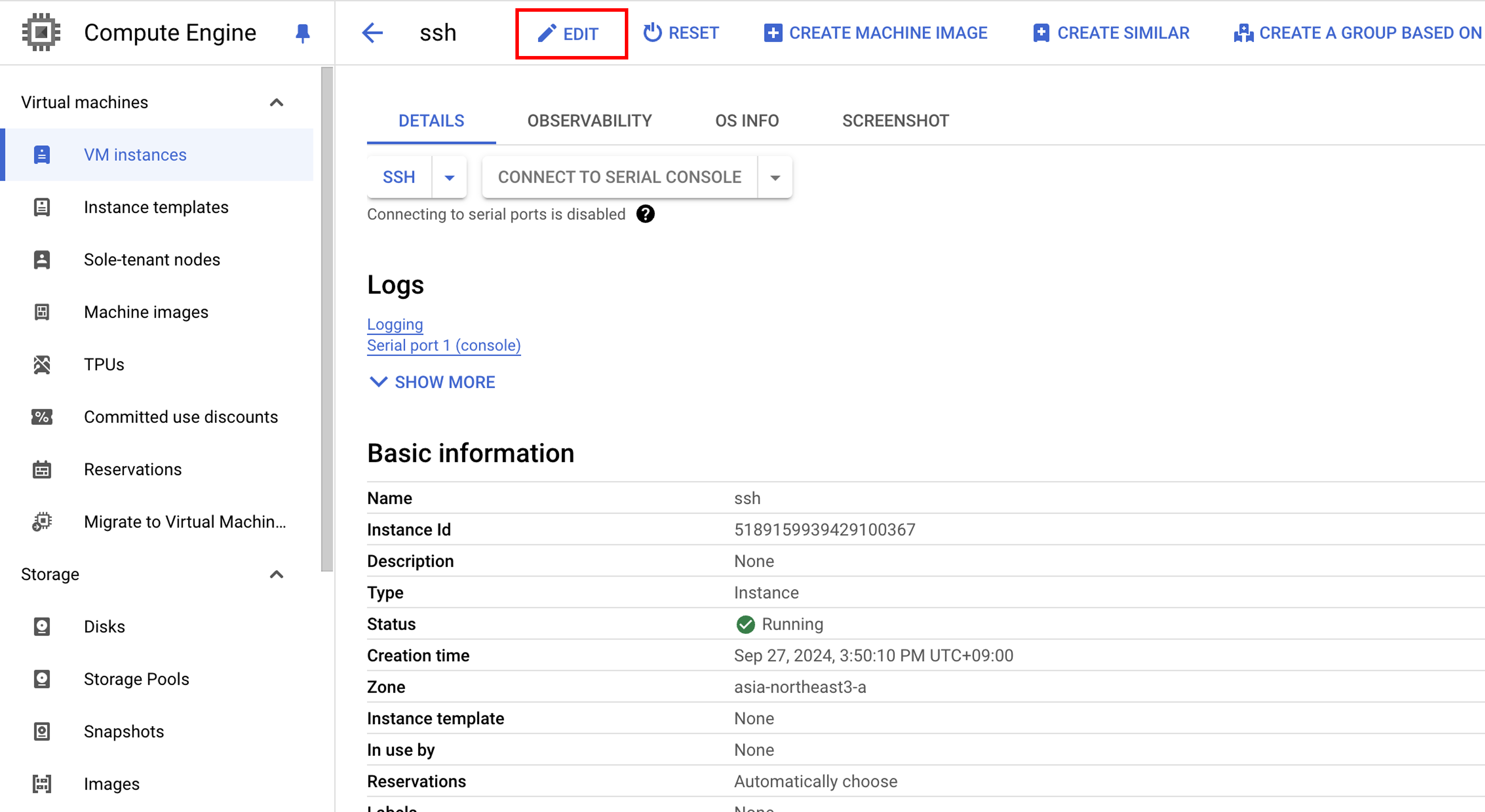1485x812 pixels.
Task: Click the back arrow beside the ssh title
Action: (373, 33)
